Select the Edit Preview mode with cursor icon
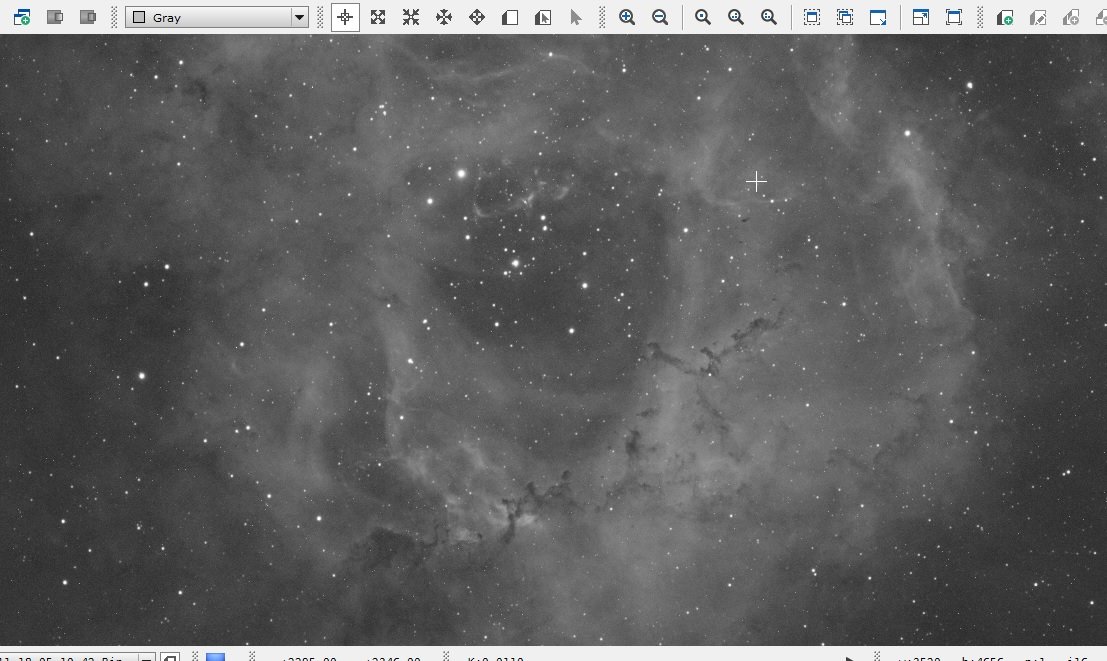The width and height of the screenshot is (1107, 661). coord(543,17)
